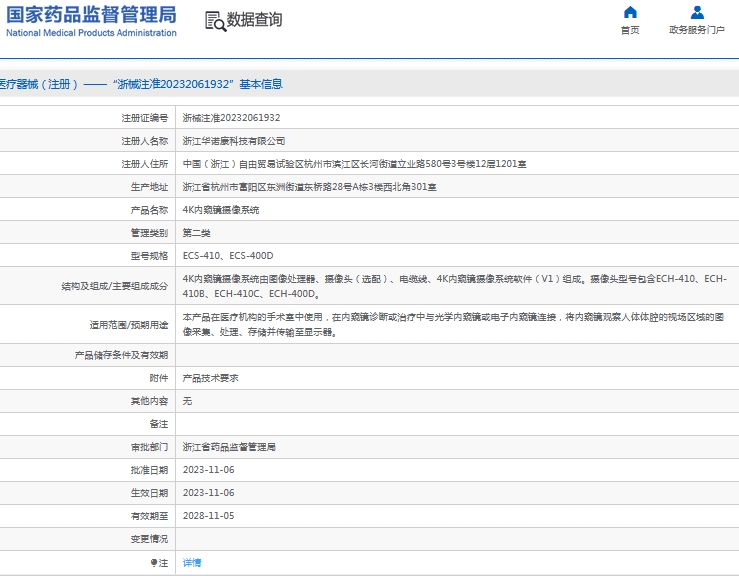This screenshot has height=576, width=739.
Task: Click the 注册人名称 label
Action: 145,141
